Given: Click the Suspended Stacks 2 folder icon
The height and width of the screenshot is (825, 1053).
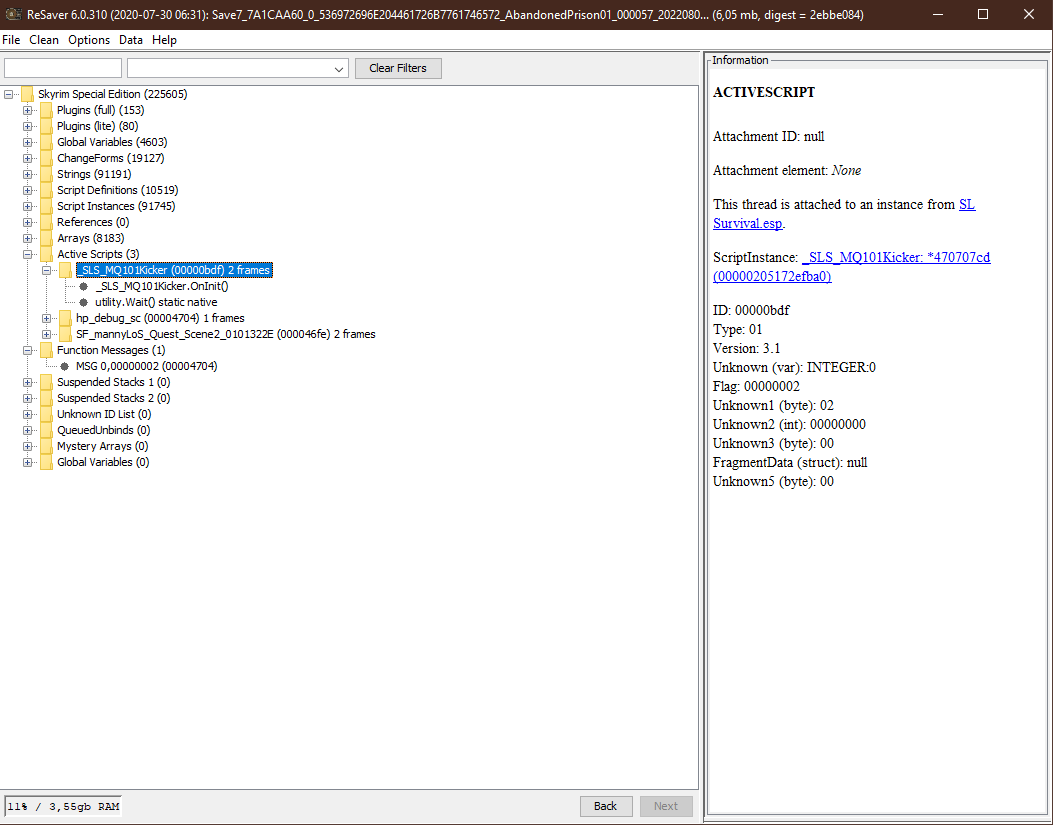Looking at the screenshot, I should 46,398.
